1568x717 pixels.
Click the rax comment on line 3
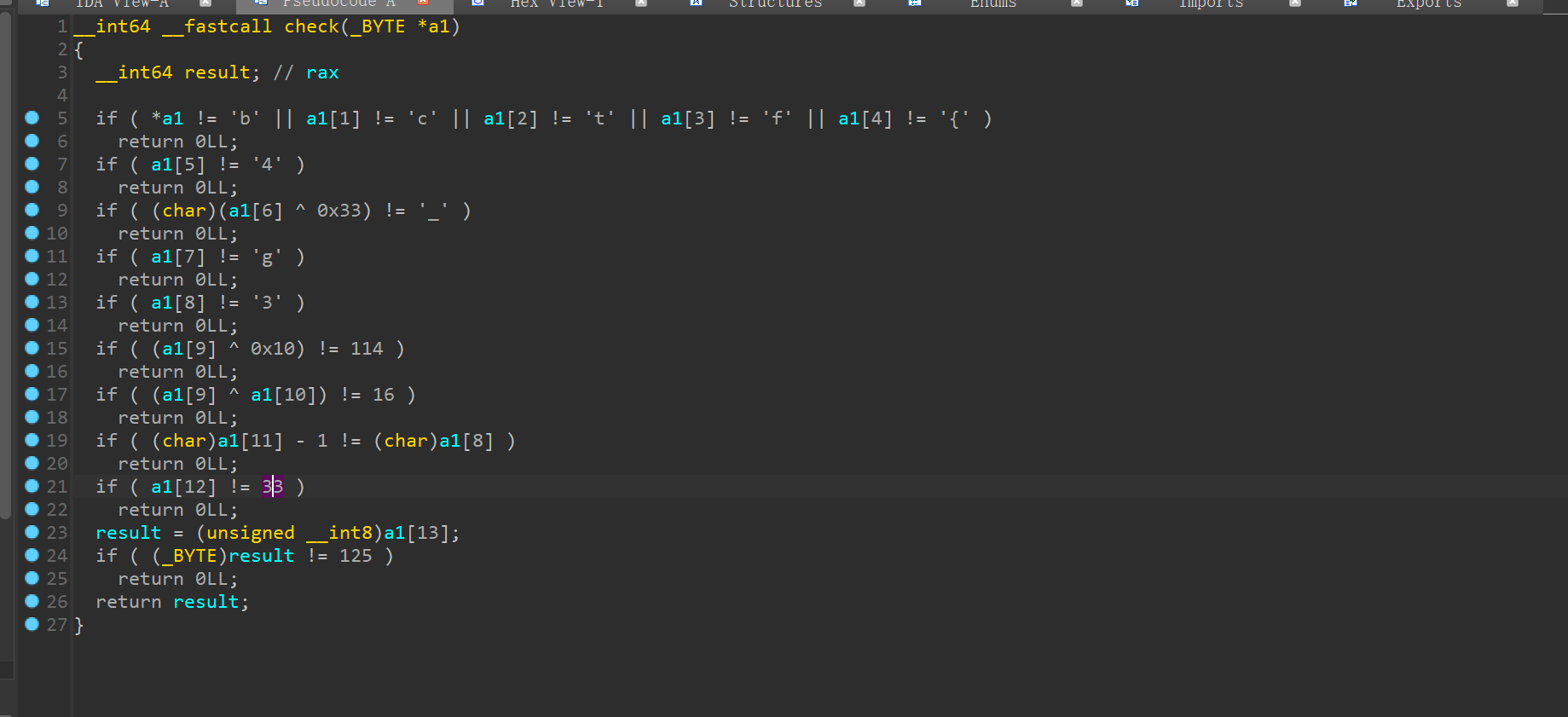(322, 72)
